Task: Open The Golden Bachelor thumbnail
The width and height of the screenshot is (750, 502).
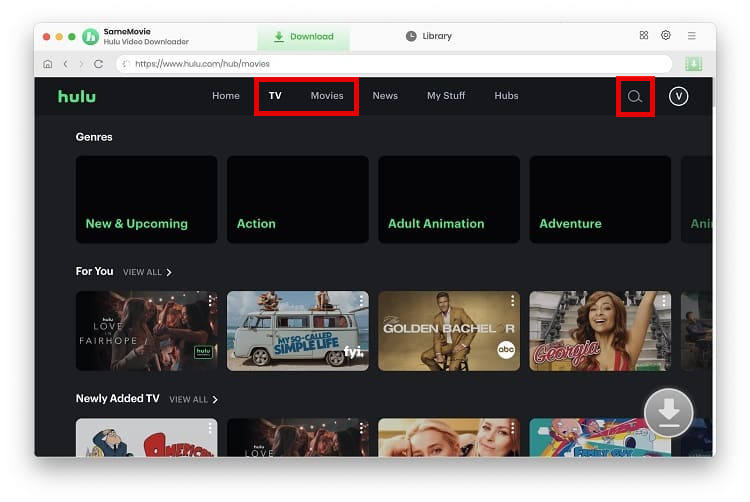Action: pyautogui.click(x=449, y=331)
